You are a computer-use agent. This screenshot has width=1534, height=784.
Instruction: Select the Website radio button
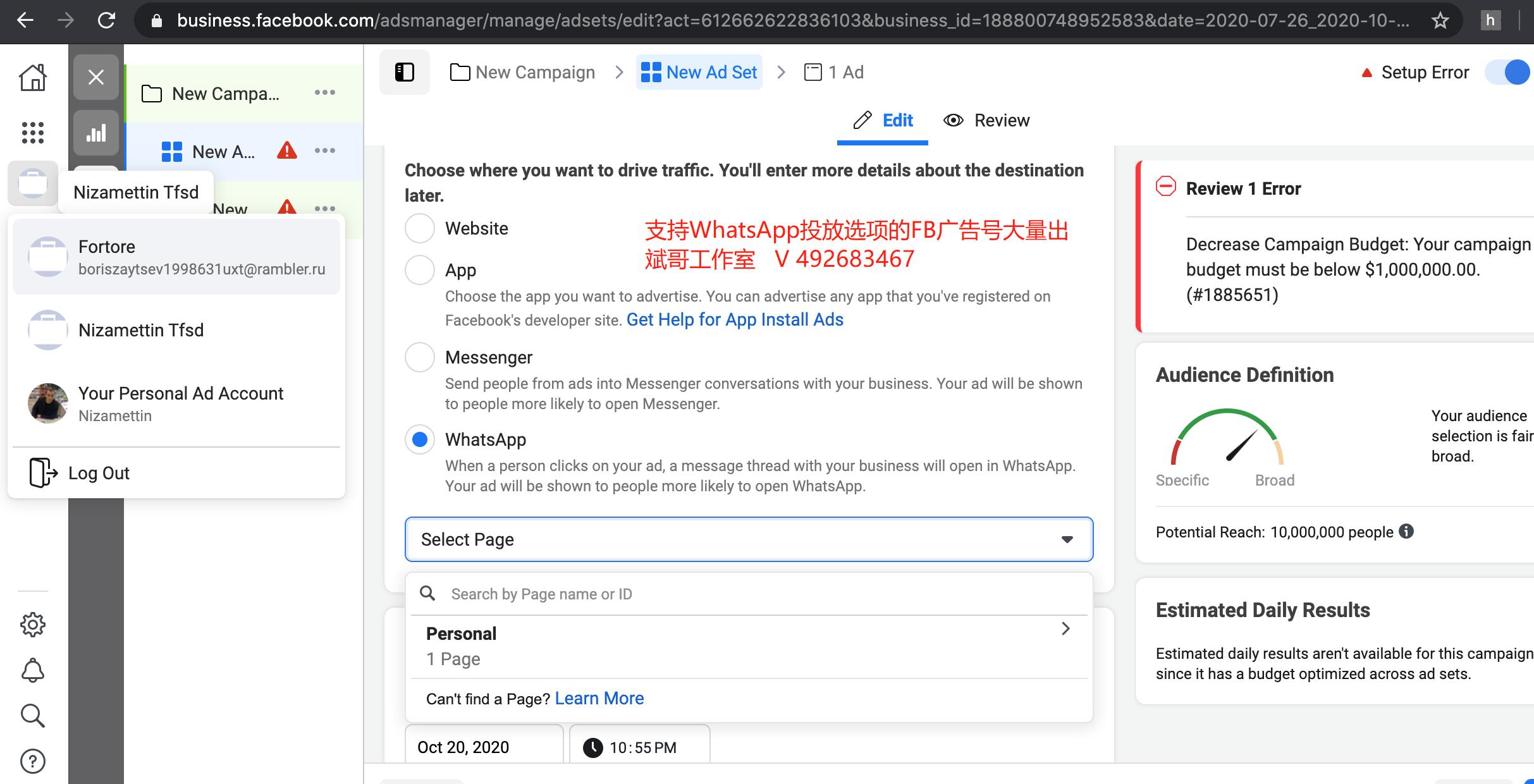point(420,228)
